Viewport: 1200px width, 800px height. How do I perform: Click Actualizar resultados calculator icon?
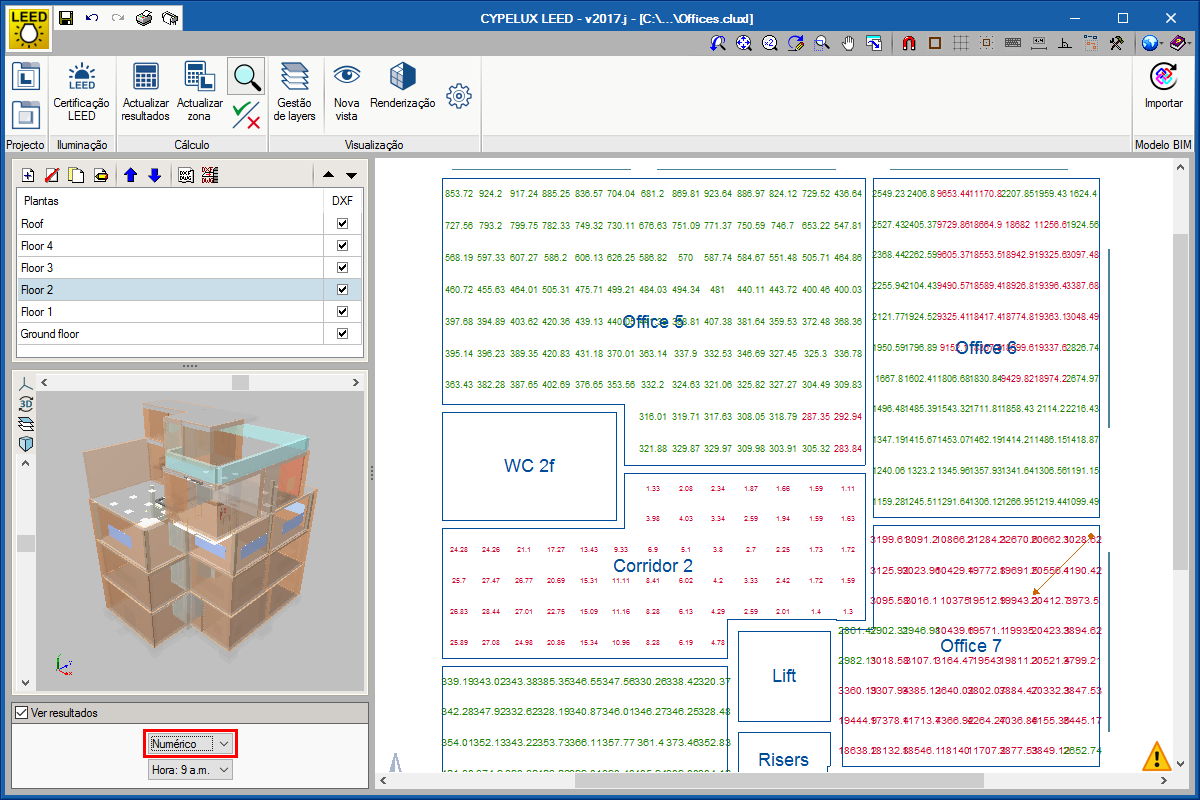(x=146, y=92)
